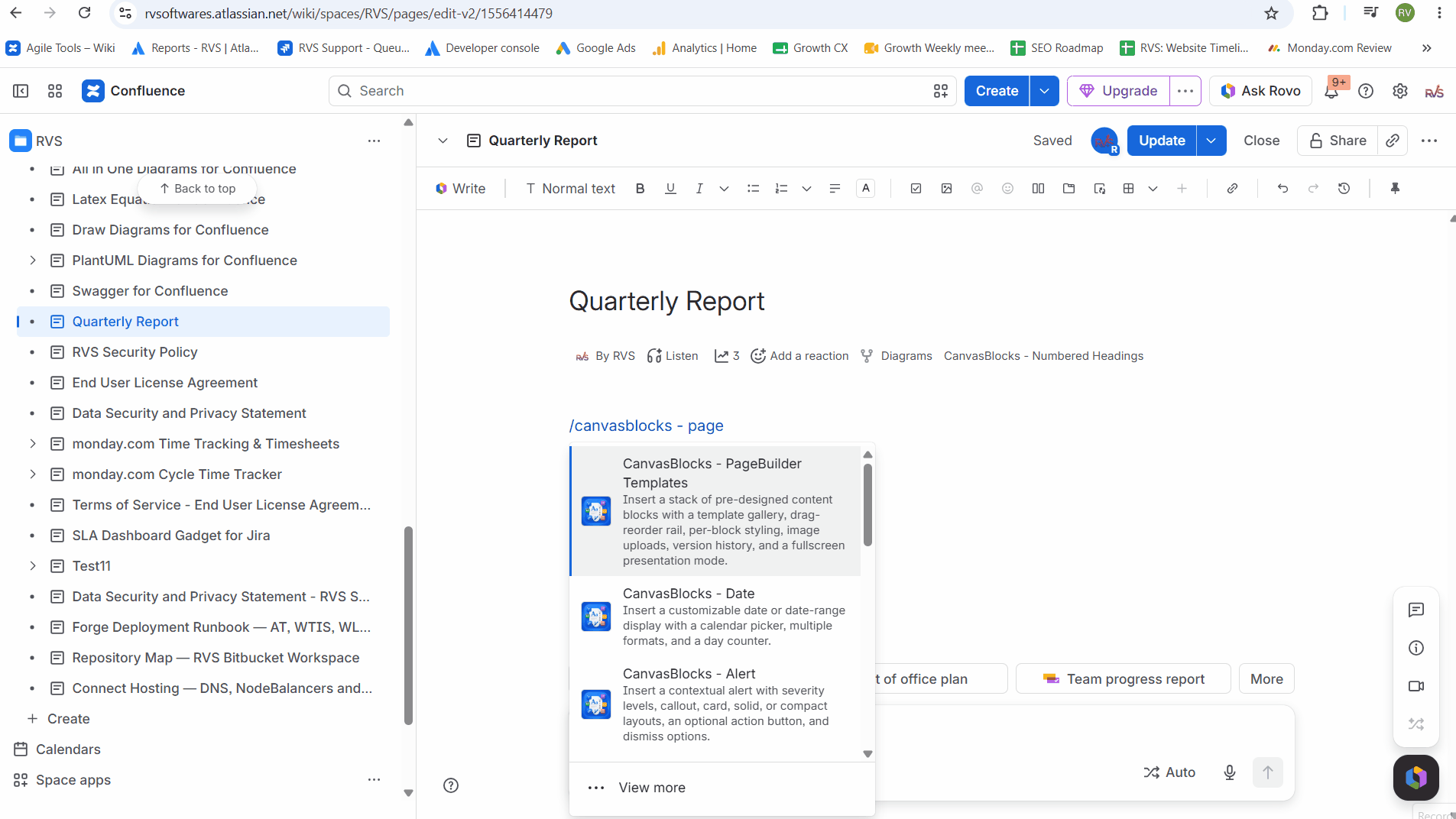Viewport: 1456px width, 819px height.
Task: Focus the Confluence search field
Action: pyautogui.click(x=642, y=91)
